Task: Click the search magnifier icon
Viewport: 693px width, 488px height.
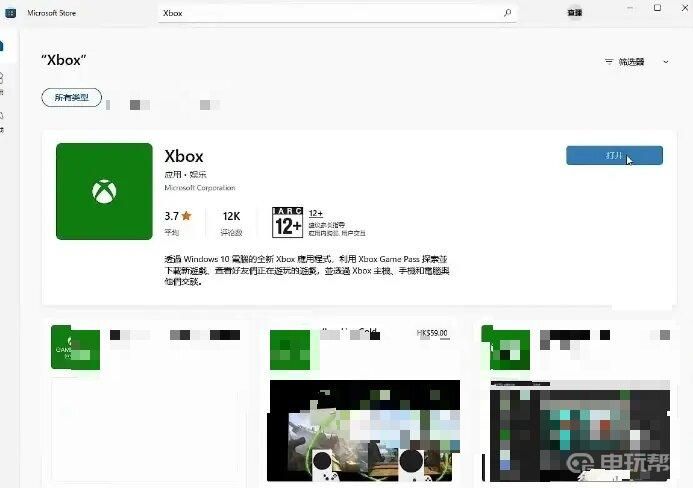Action: (x=507, y=13)
